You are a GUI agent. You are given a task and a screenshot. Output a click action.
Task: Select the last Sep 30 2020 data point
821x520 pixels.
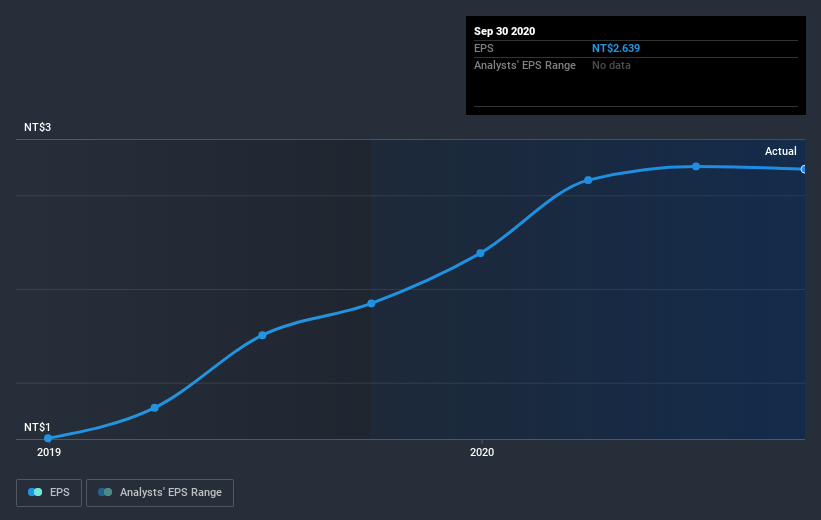click(804, 169)
